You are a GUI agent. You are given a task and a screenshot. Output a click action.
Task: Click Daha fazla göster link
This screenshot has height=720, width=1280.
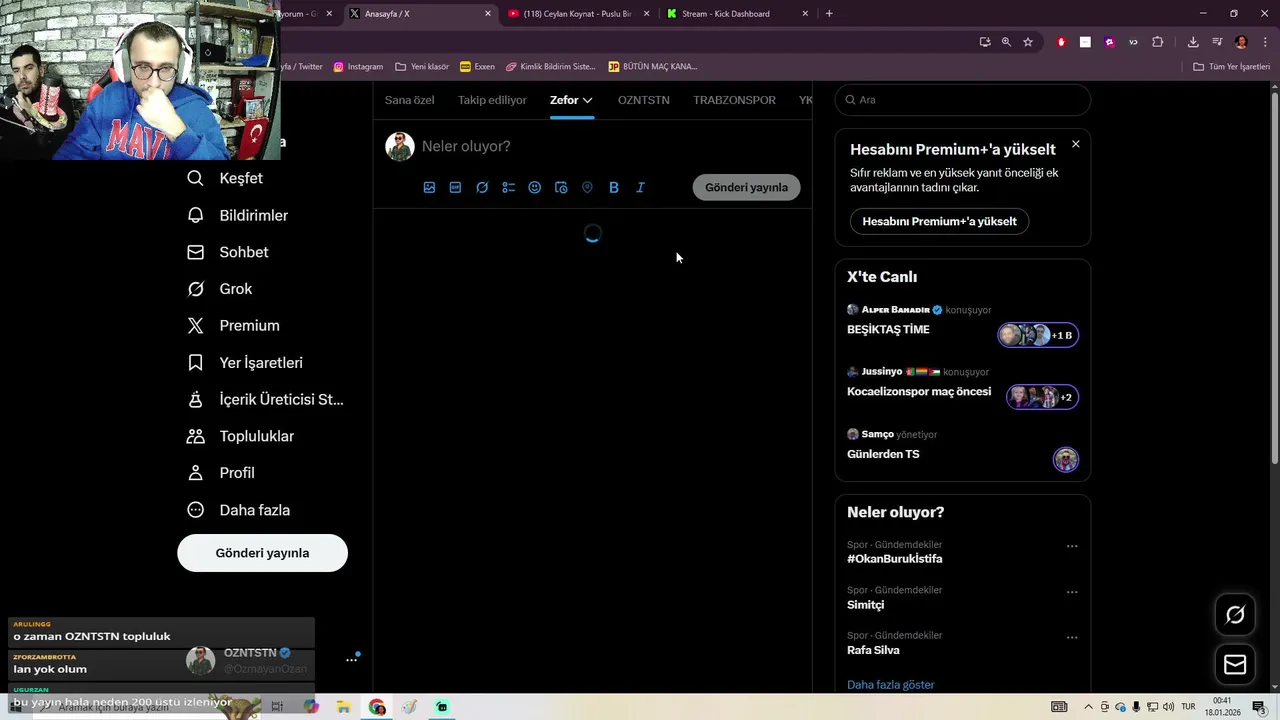pyautogui.click(x=890, y=685)
